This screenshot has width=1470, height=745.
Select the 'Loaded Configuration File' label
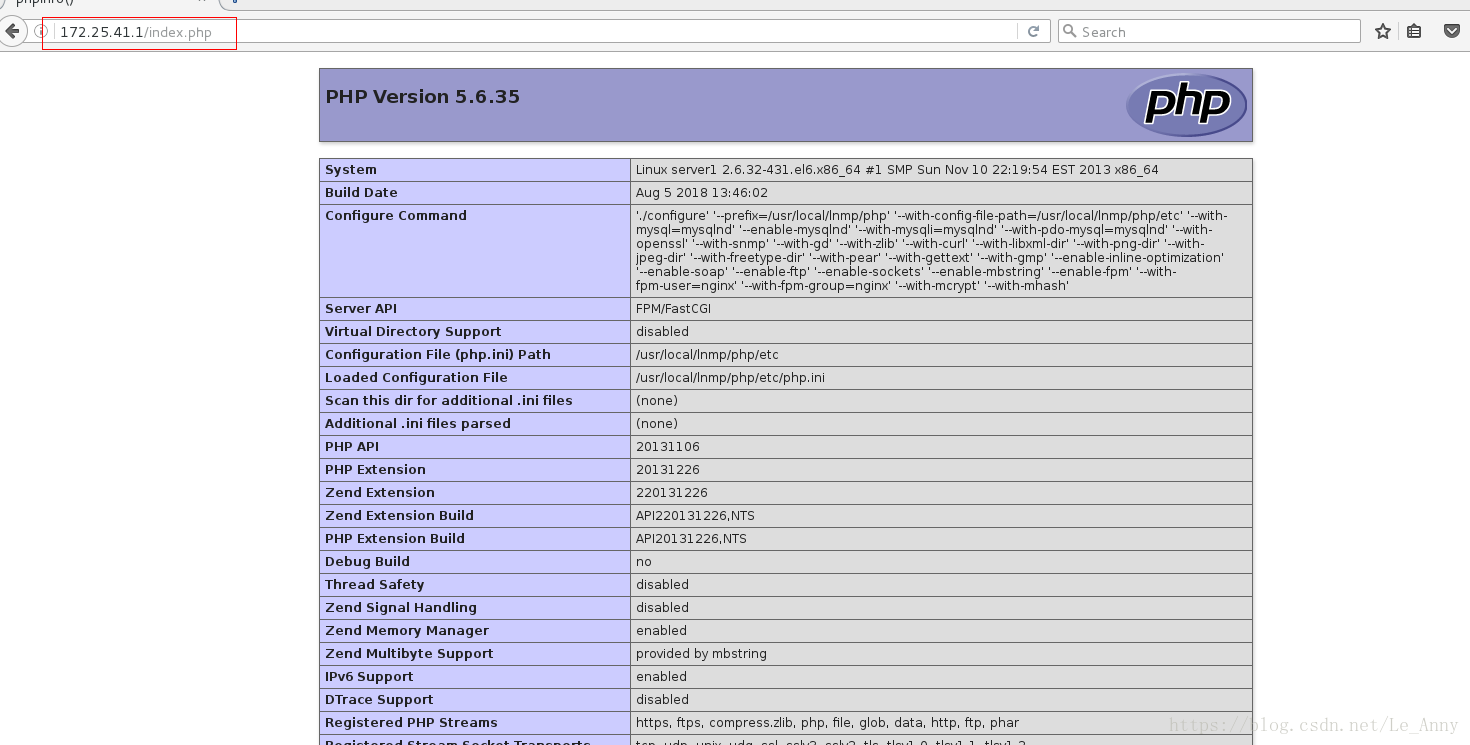[x=416, y=378]
